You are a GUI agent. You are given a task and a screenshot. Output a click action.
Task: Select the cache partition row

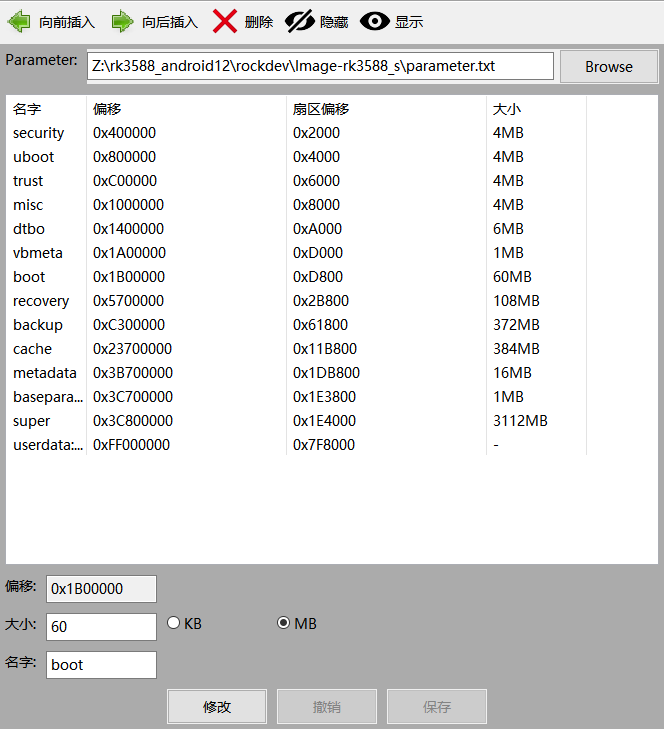click(x=296, y=349)
